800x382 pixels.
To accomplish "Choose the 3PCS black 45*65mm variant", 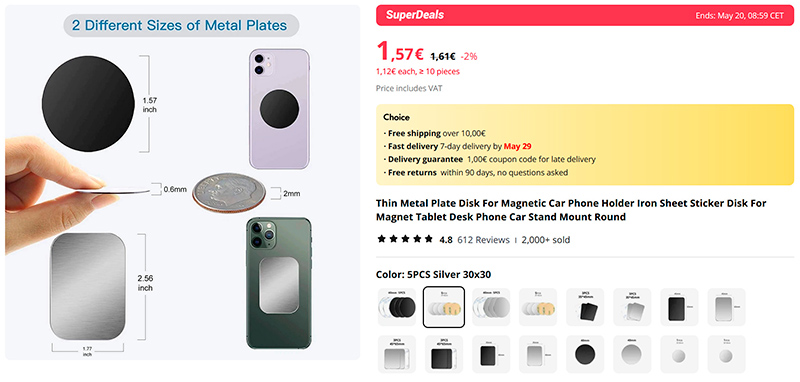I will [444, 354].
